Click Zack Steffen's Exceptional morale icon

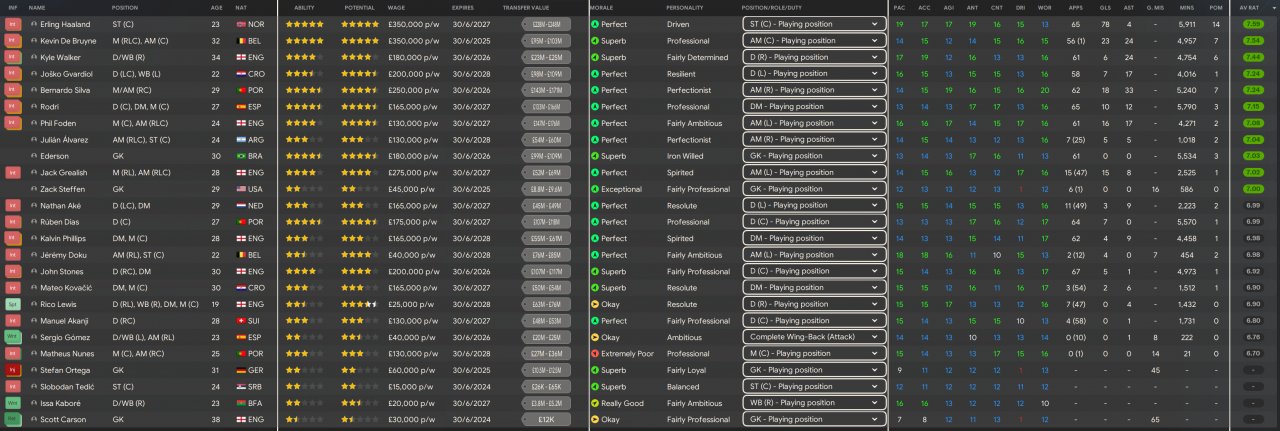tap(595, 189)
